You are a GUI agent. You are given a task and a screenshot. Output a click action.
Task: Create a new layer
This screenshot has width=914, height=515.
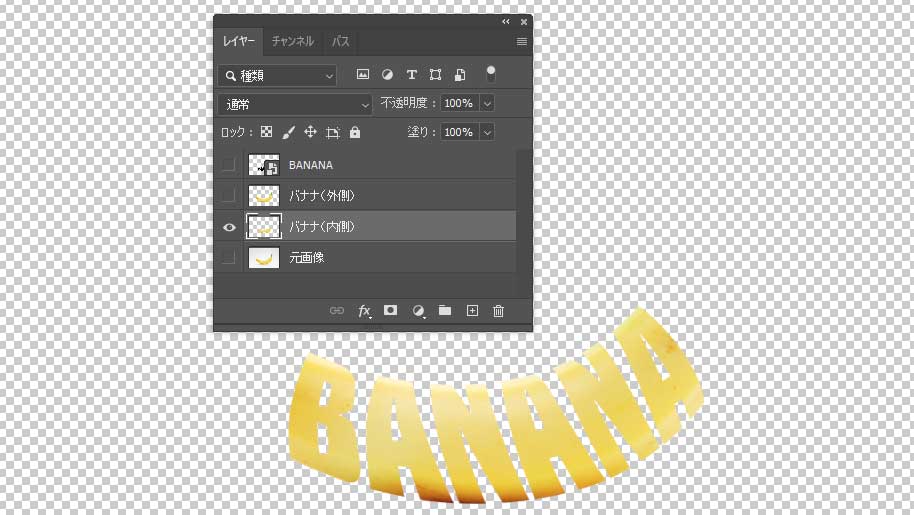[x=472, y=311]
